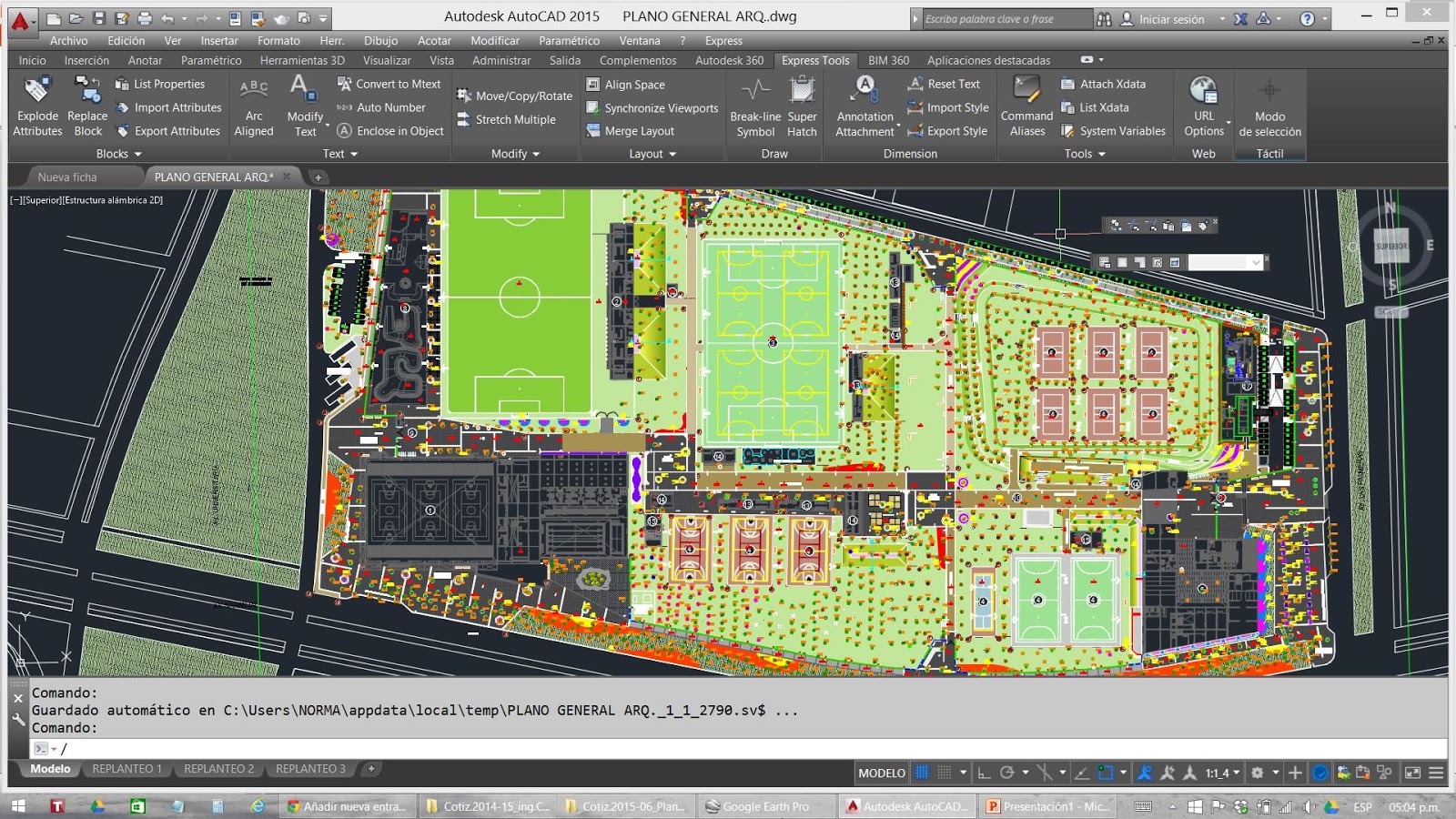Save the drawing with the floppy icon
Screen dimensions: 1456x819
click(99, 18)
